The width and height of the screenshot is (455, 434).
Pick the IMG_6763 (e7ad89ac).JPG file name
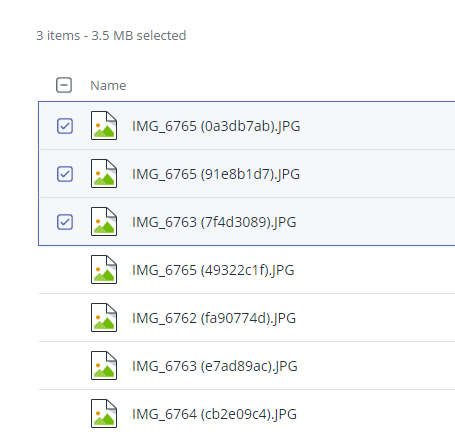215,366
